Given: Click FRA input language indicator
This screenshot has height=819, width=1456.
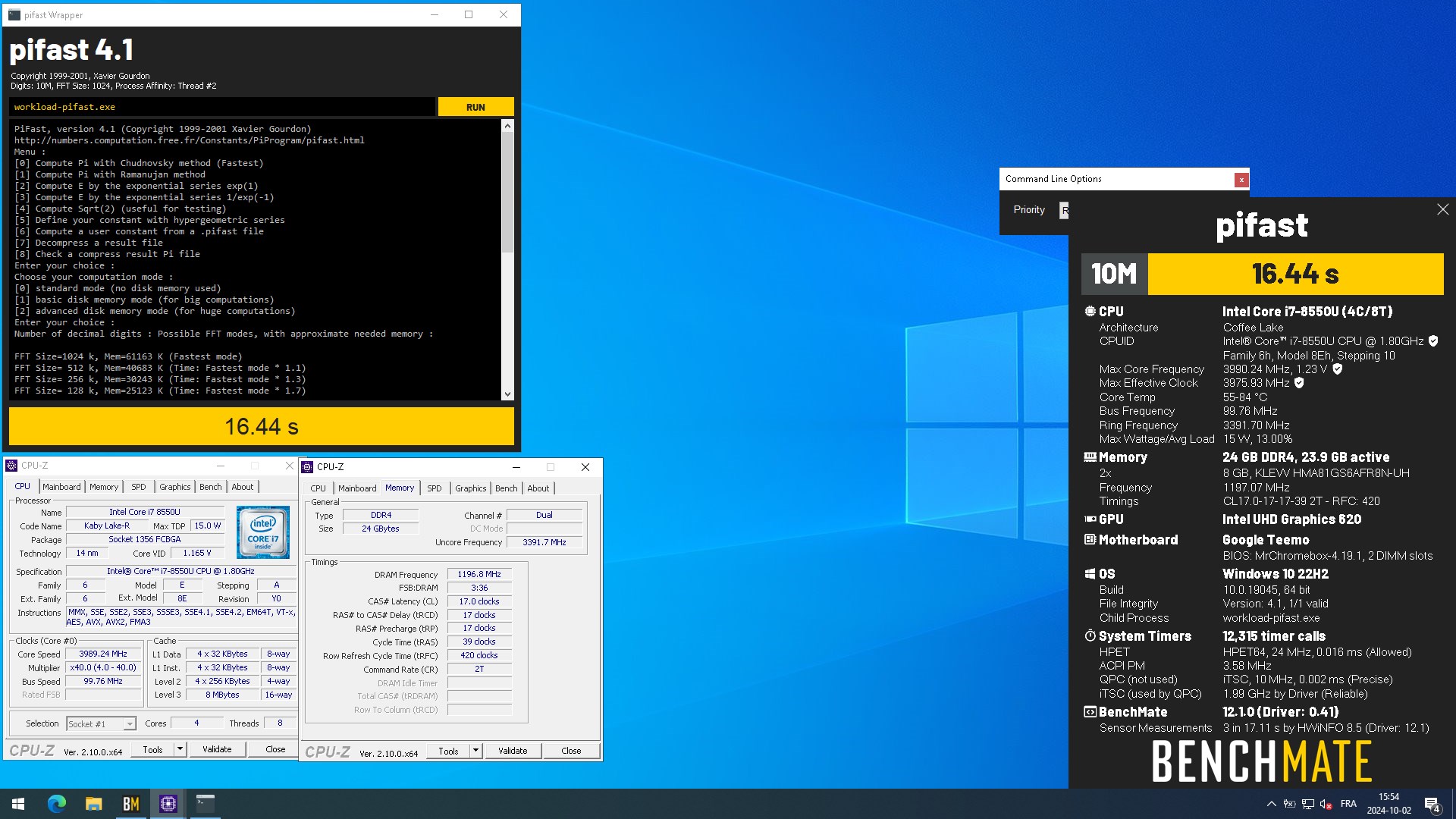Looking at the screenshot, I should pyautogui.click(x=1348, y=804).
